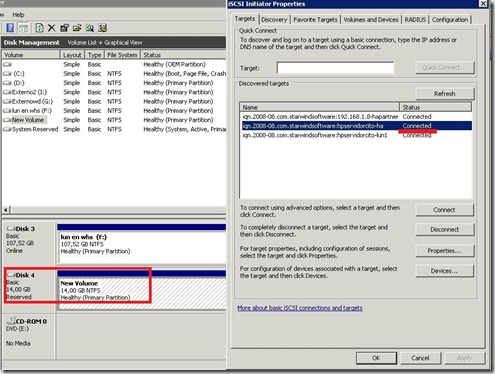Click the File System column header

[122, 55]
